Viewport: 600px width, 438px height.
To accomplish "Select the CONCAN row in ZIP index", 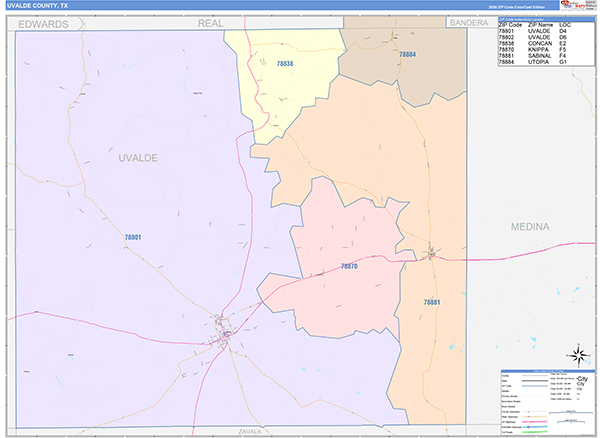I will tap(535, 44).
